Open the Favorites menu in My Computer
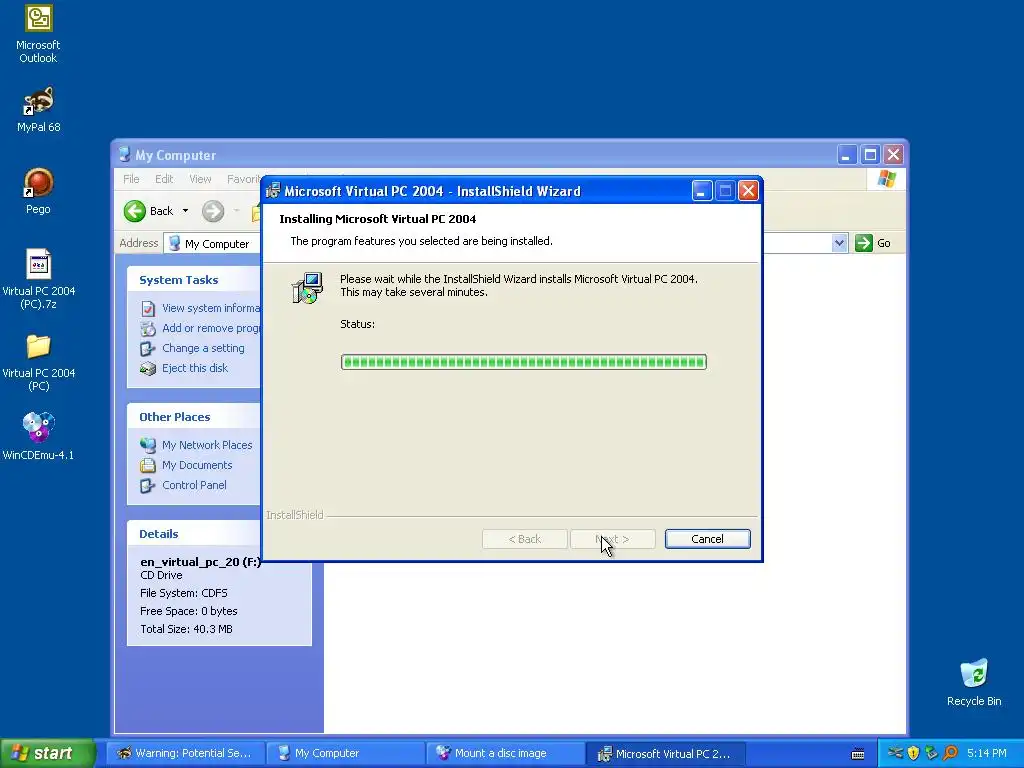1024x768 pixels. click(244, 179)
